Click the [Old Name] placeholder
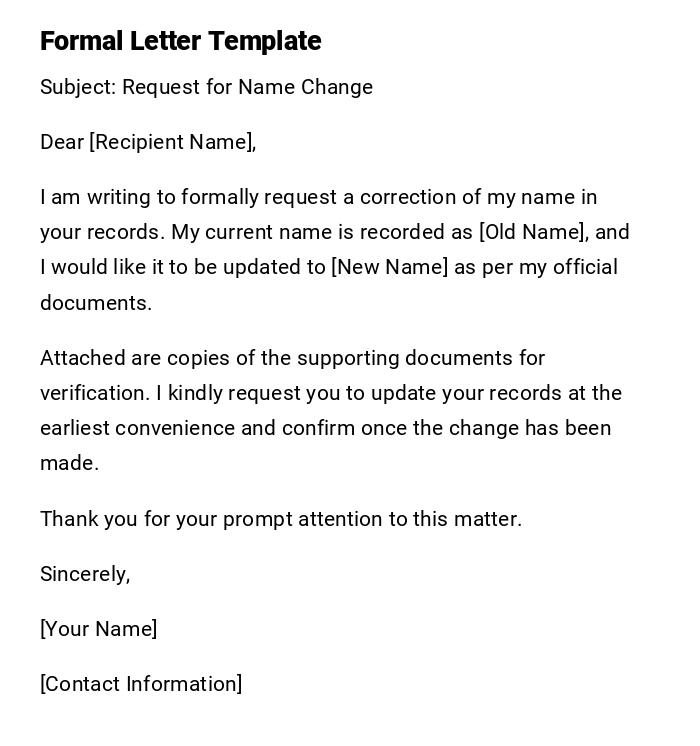Screen dimensions: 700x746 (x=533, y=232)
